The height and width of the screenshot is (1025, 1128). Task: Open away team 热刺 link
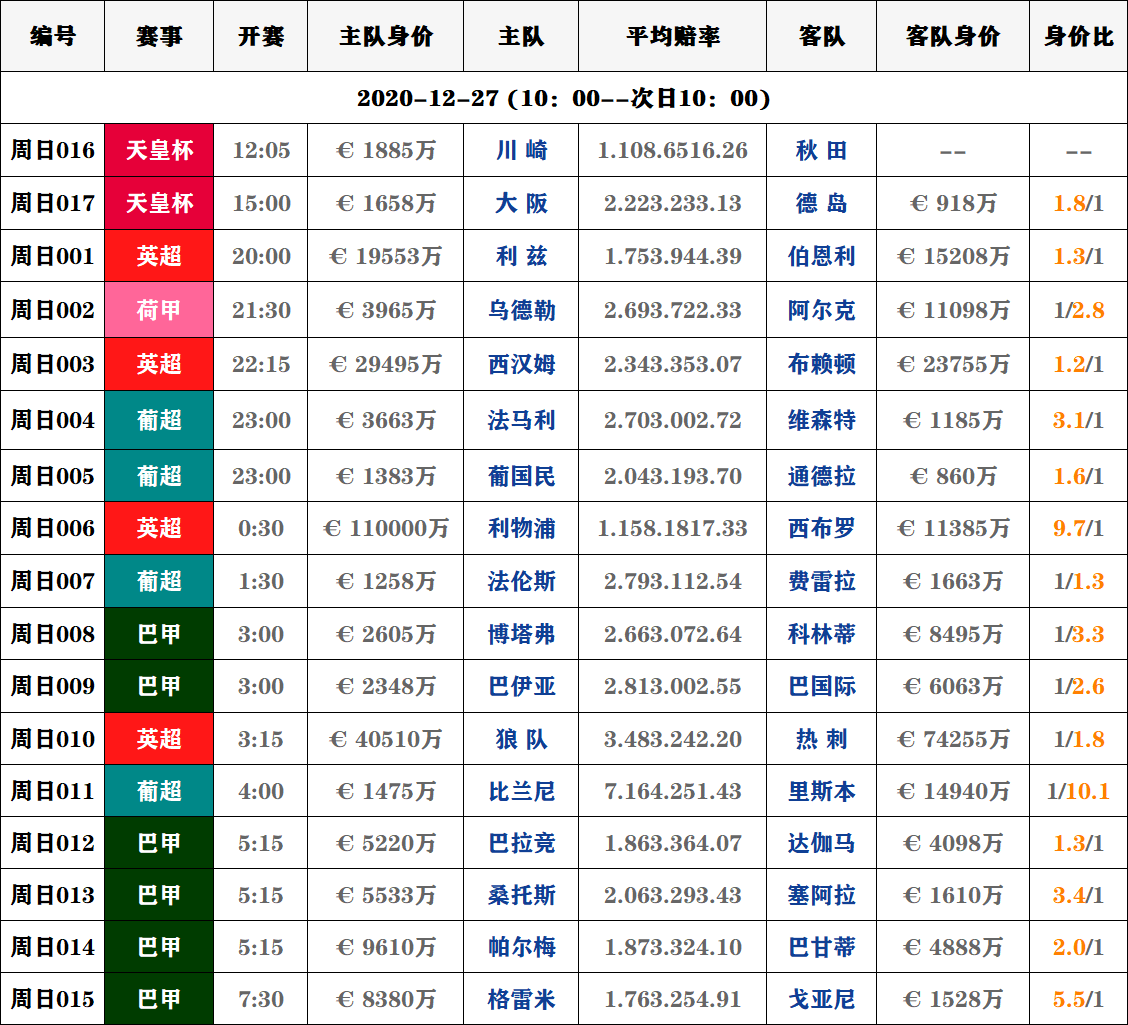(x=821, y=739)
